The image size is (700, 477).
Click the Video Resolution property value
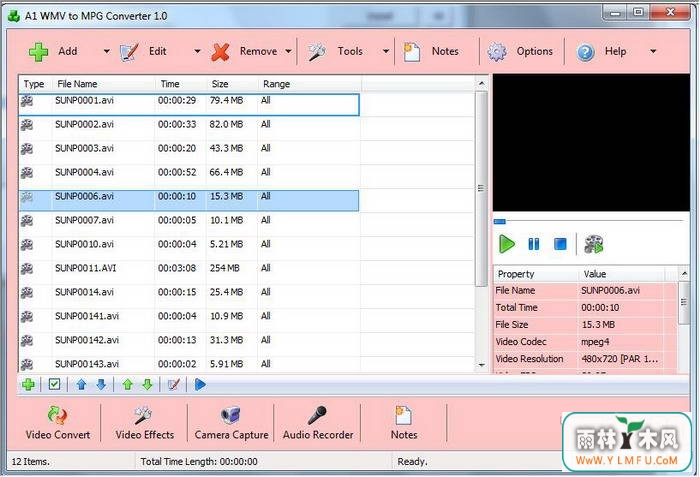coord(620,359)
